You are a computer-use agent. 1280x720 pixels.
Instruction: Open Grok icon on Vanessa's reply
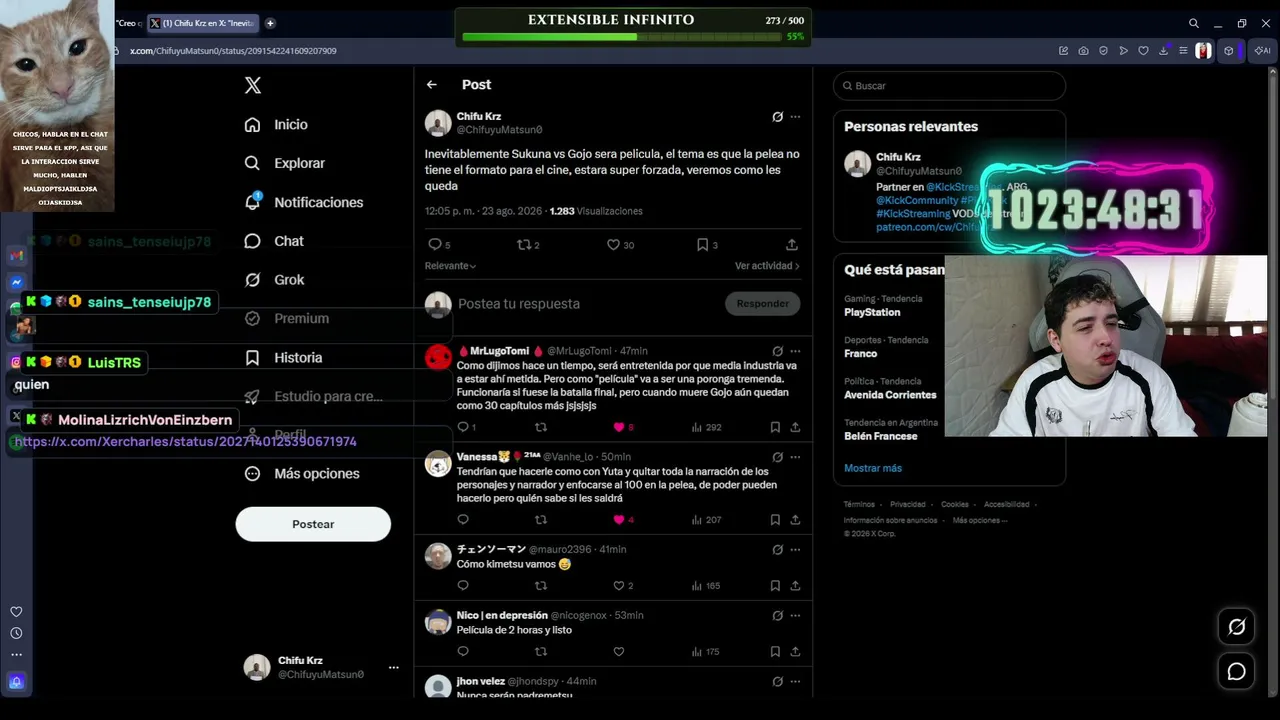pyautogui.click(x=777, y=457)
